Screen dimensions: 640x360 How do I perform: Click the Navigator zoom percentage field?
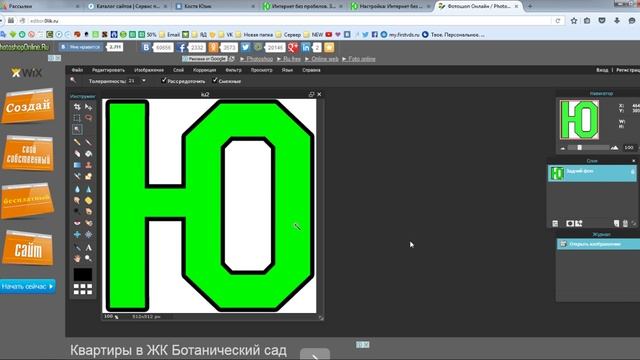(x=629, y=148)
